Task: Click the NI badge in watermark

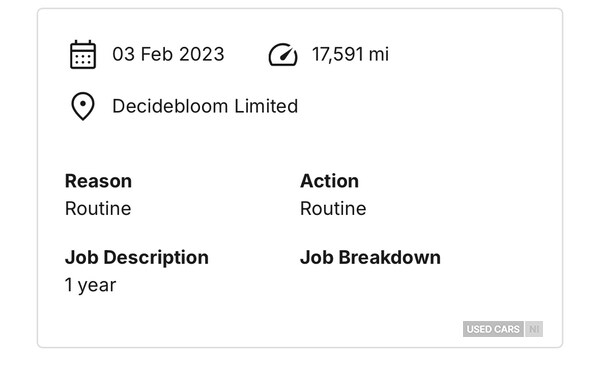Action: [x=534, y=329]
